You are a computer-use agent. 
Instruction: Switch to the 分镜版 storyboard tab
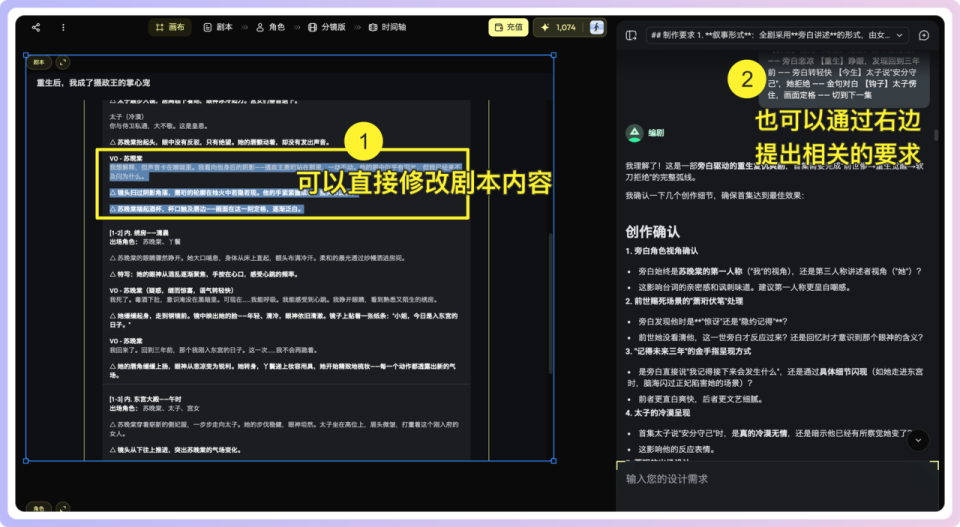click(327, 28)
